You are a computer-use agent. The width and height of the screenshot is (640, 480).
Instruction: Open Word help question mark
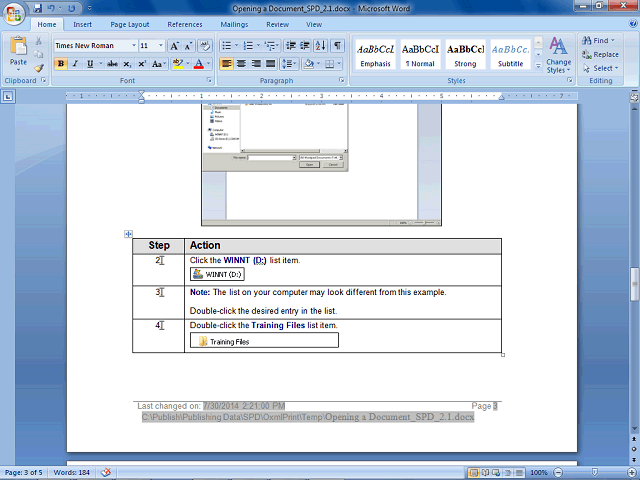(633, 24)
